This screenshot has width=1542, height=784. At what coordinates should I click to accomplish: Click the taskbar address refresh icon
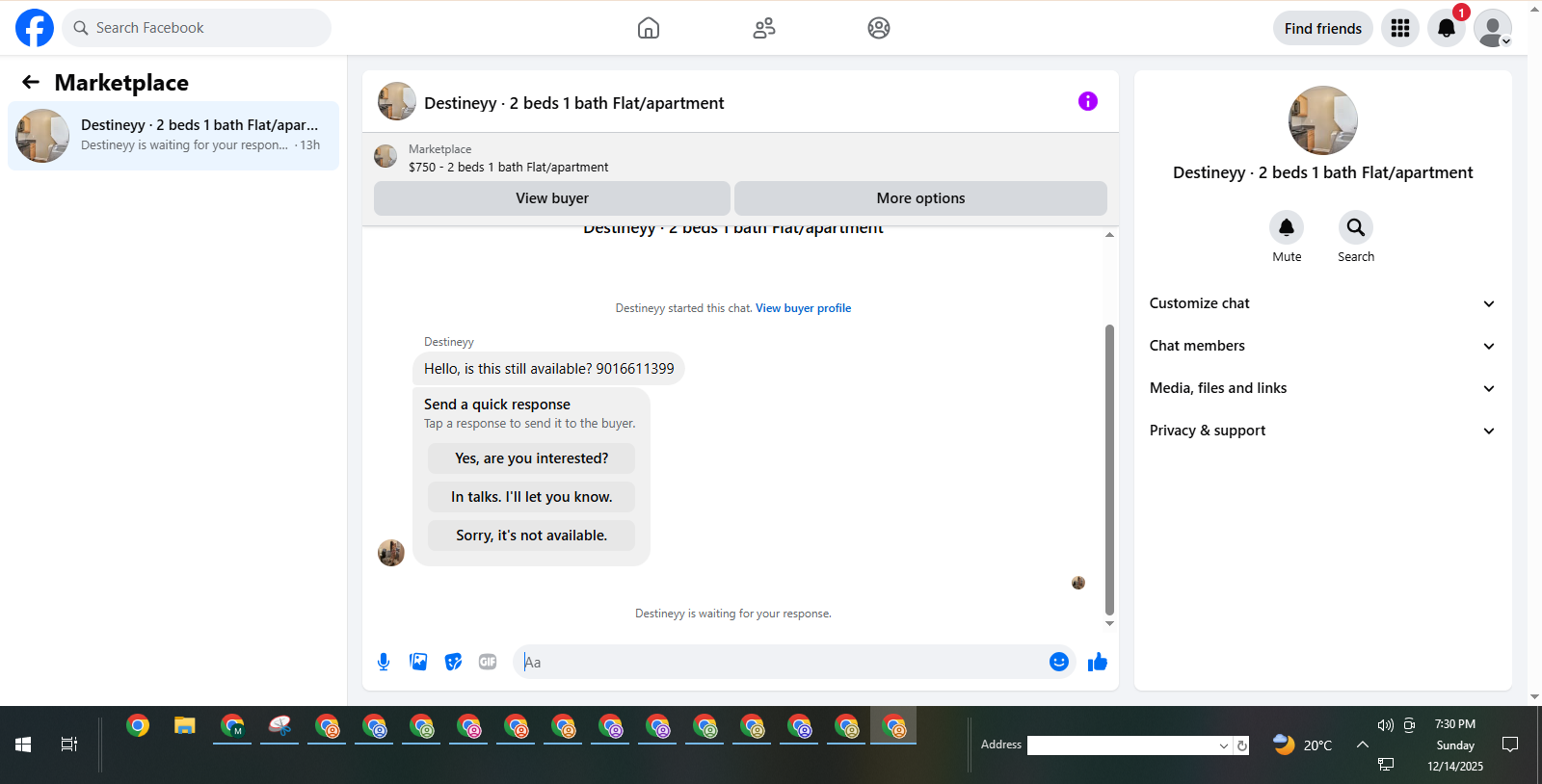[x=1242, y=745]
